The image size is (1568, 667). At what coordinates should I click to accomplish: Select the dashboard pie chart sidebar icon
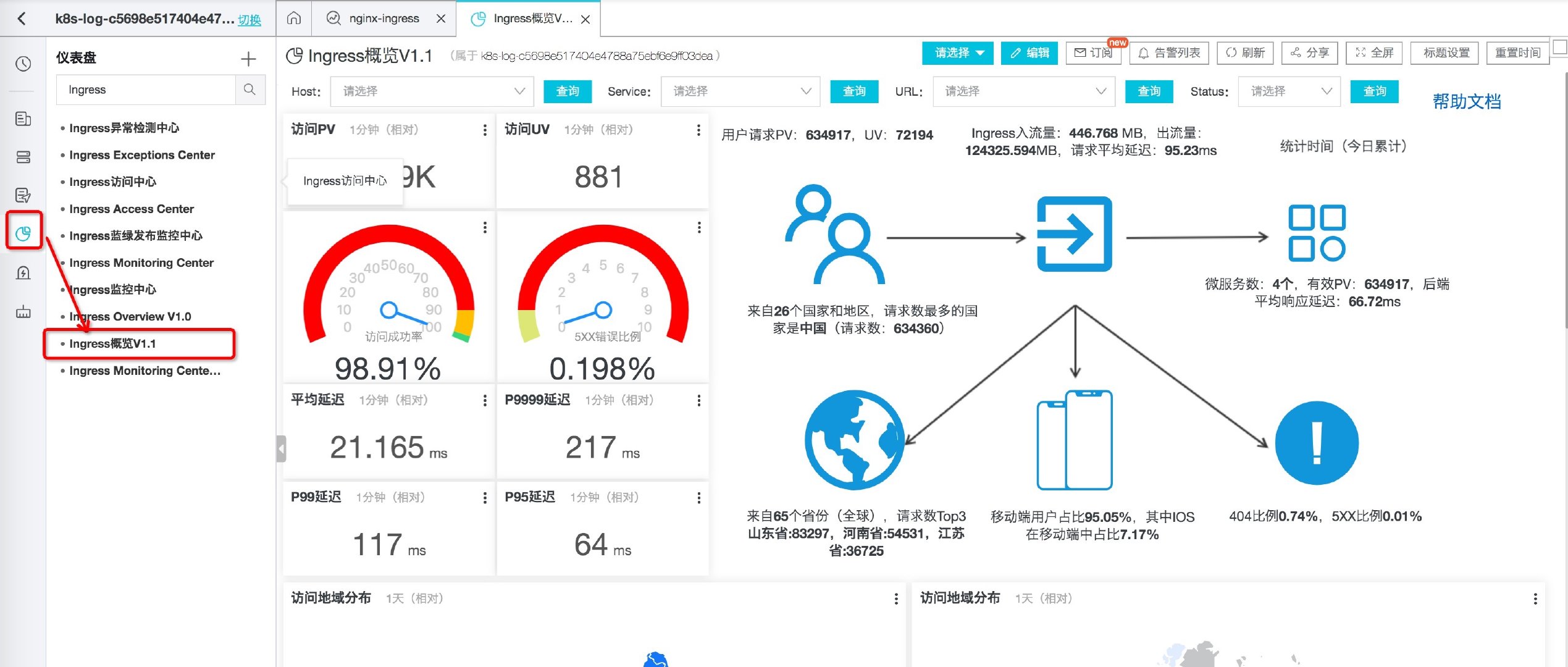point(23,233)
